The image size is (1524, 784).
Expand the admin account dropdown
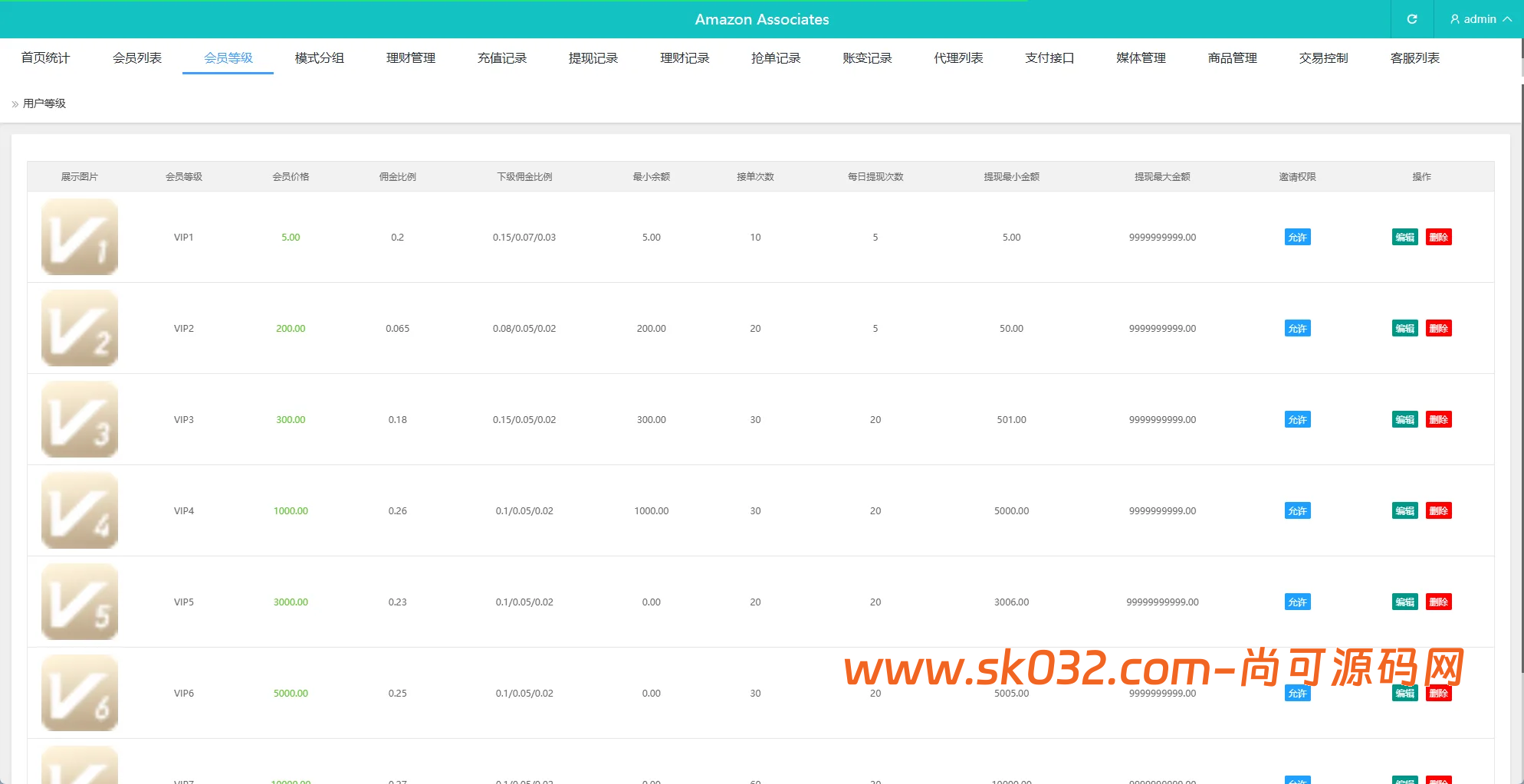click(x=1505, y=19)
